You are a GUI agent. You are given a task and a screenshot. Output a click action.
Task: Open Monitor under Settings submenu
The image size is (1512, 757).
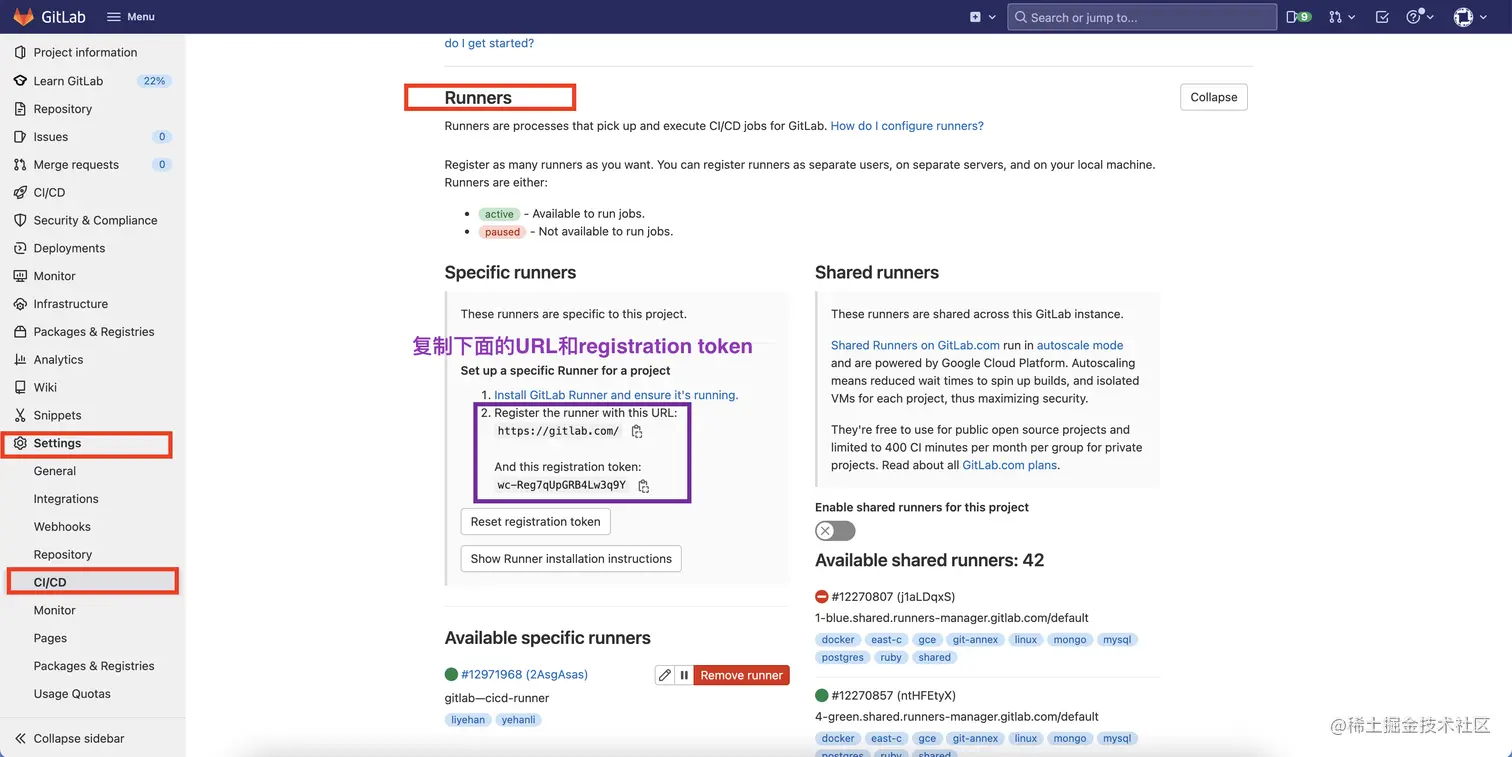55,610
